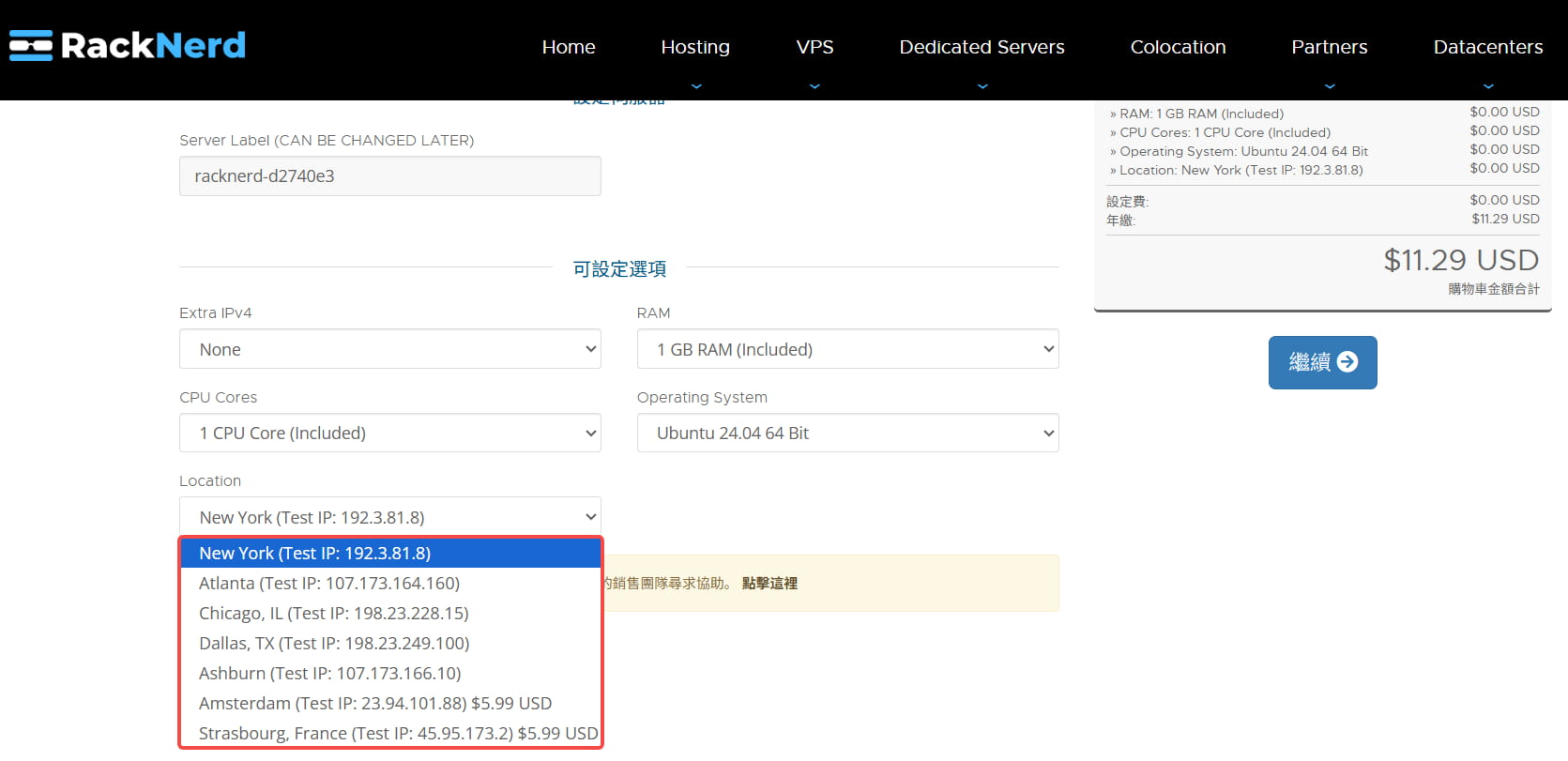This screenshot has width=1568, height=761.
Task: Select Strasbourg, France location option
Action: [398, 733]
